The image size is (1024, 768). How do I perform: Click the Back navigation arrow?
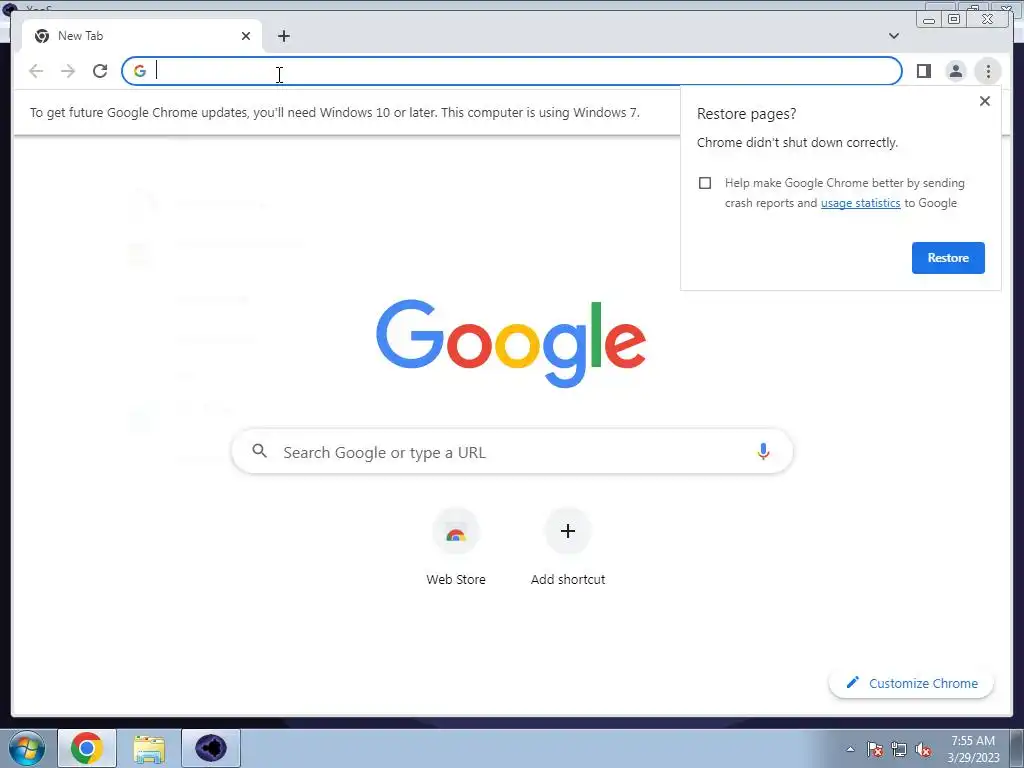[x=36, y=71]
